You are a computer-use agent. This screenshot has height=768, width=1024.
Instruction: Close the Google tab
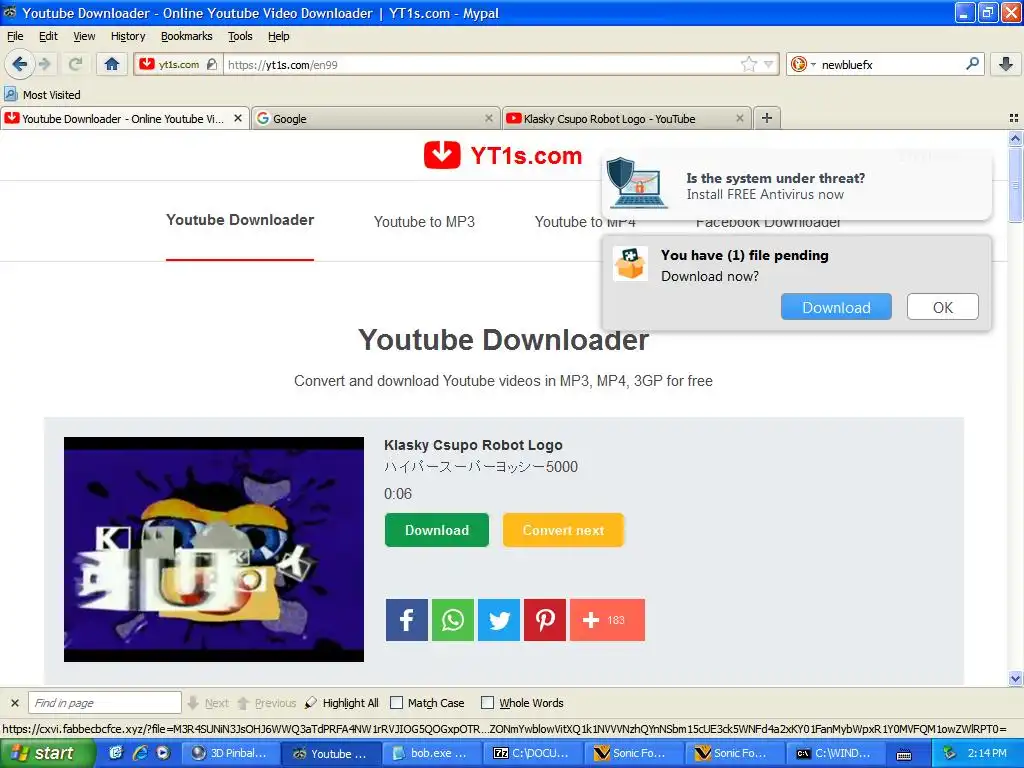(488, 118)
